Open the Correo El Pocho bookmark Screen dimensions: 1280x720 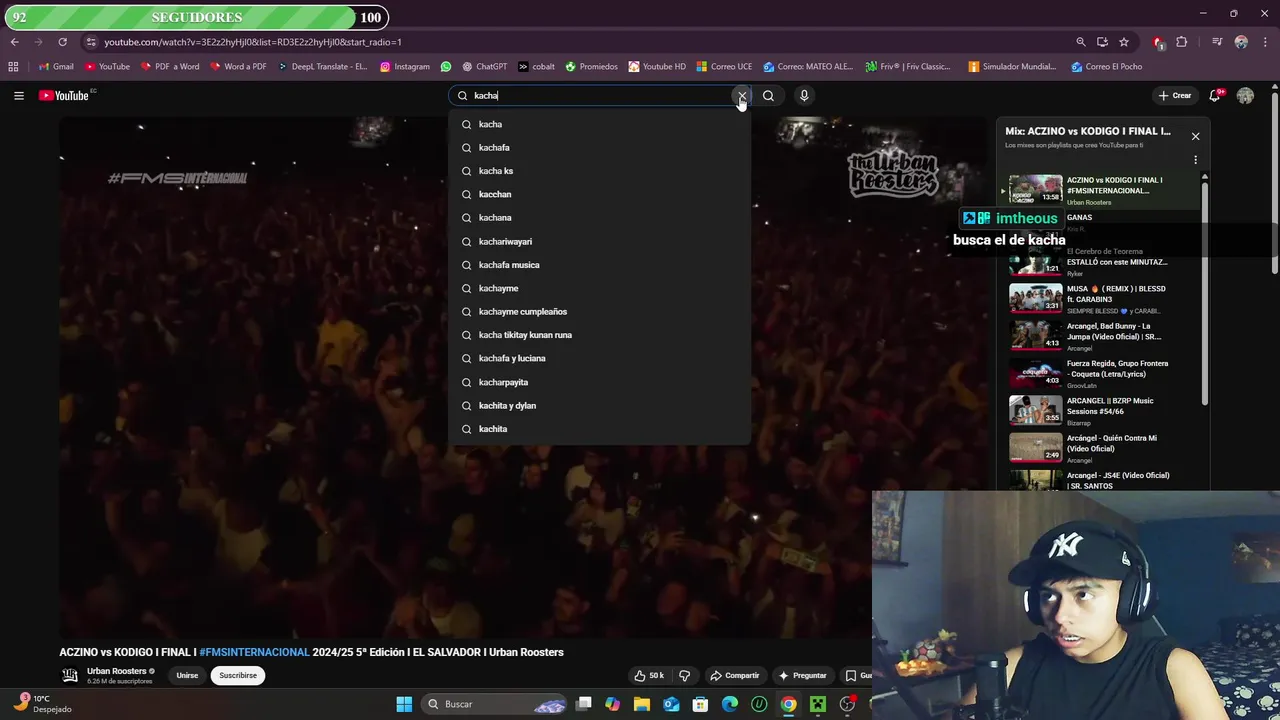click(x=1106, y=67)
